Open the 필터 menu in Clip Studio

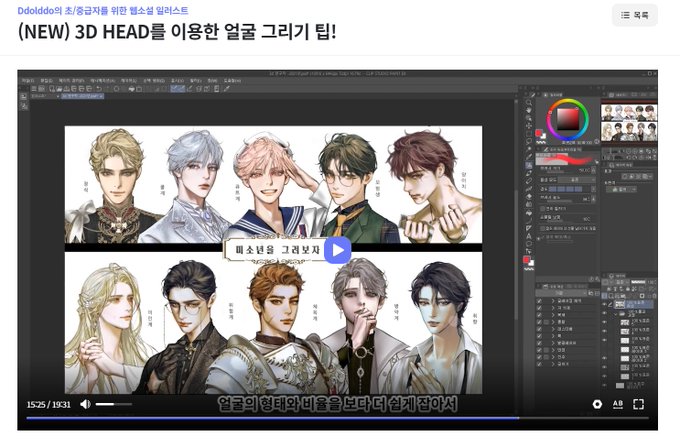[x=196, y=81]
